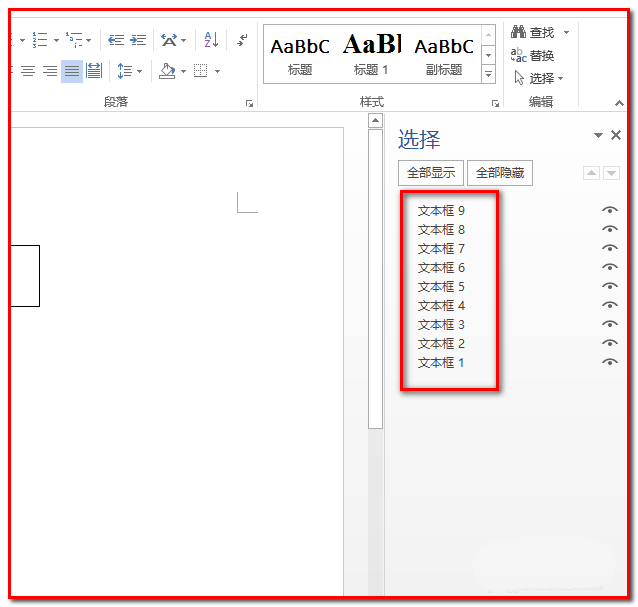This screenshot has width=638, height=607.
Task: Toggle visibility of 文本框 5
Action: [609, 287]
